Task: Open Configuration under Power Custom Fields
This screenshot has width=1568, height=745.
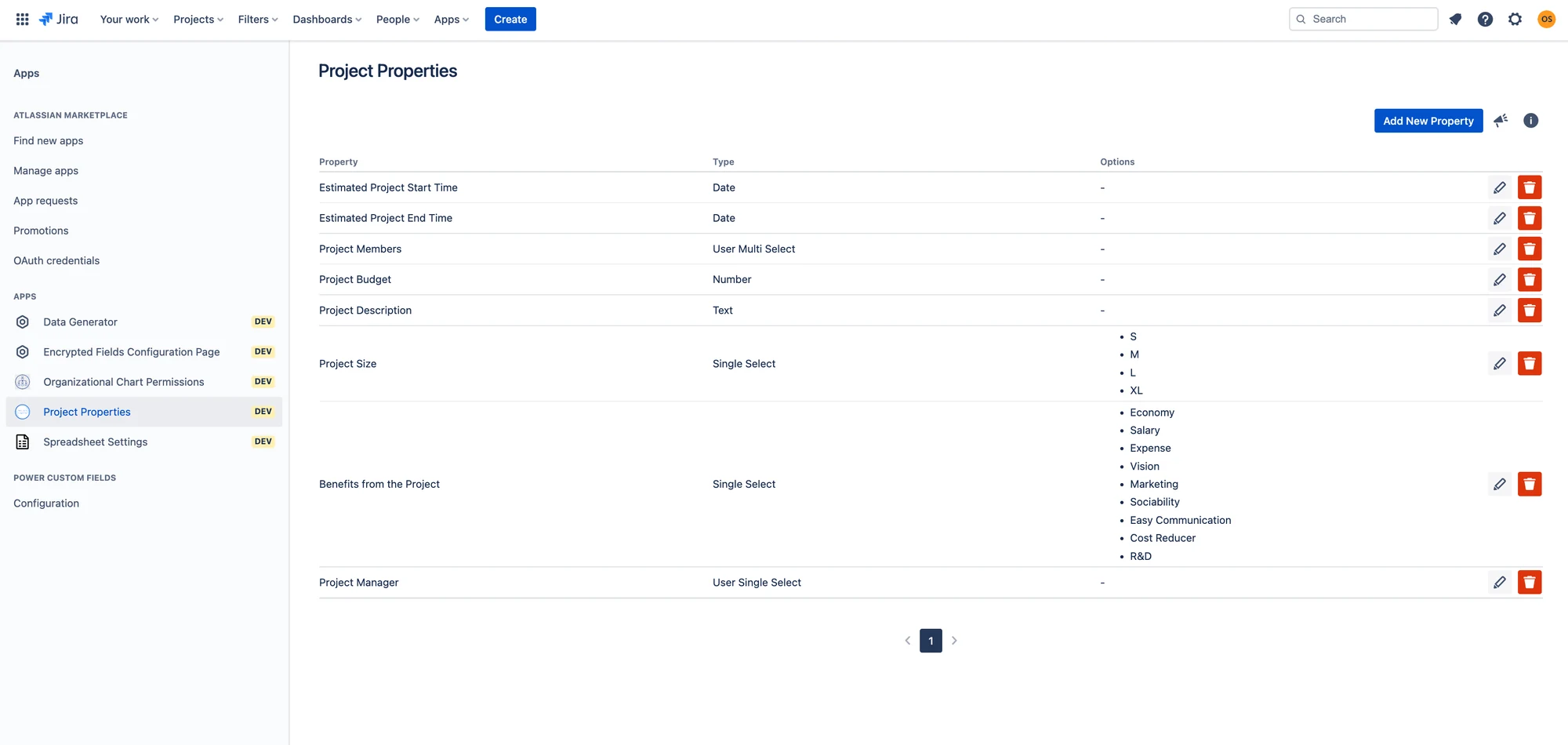Action: tap(46, 503)
